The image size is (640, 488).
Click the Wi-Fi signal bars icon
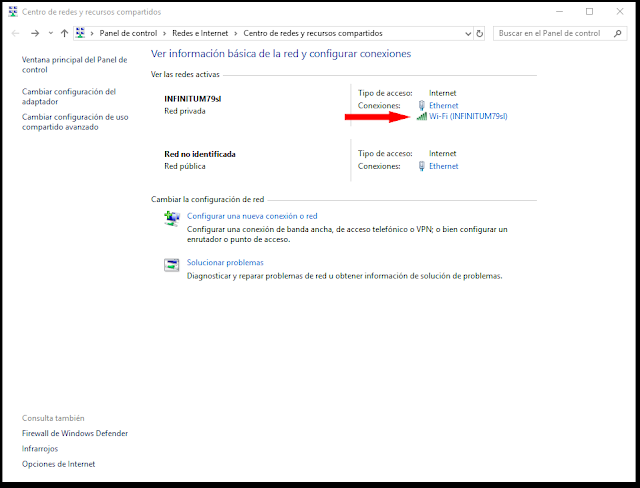(422, 116)
